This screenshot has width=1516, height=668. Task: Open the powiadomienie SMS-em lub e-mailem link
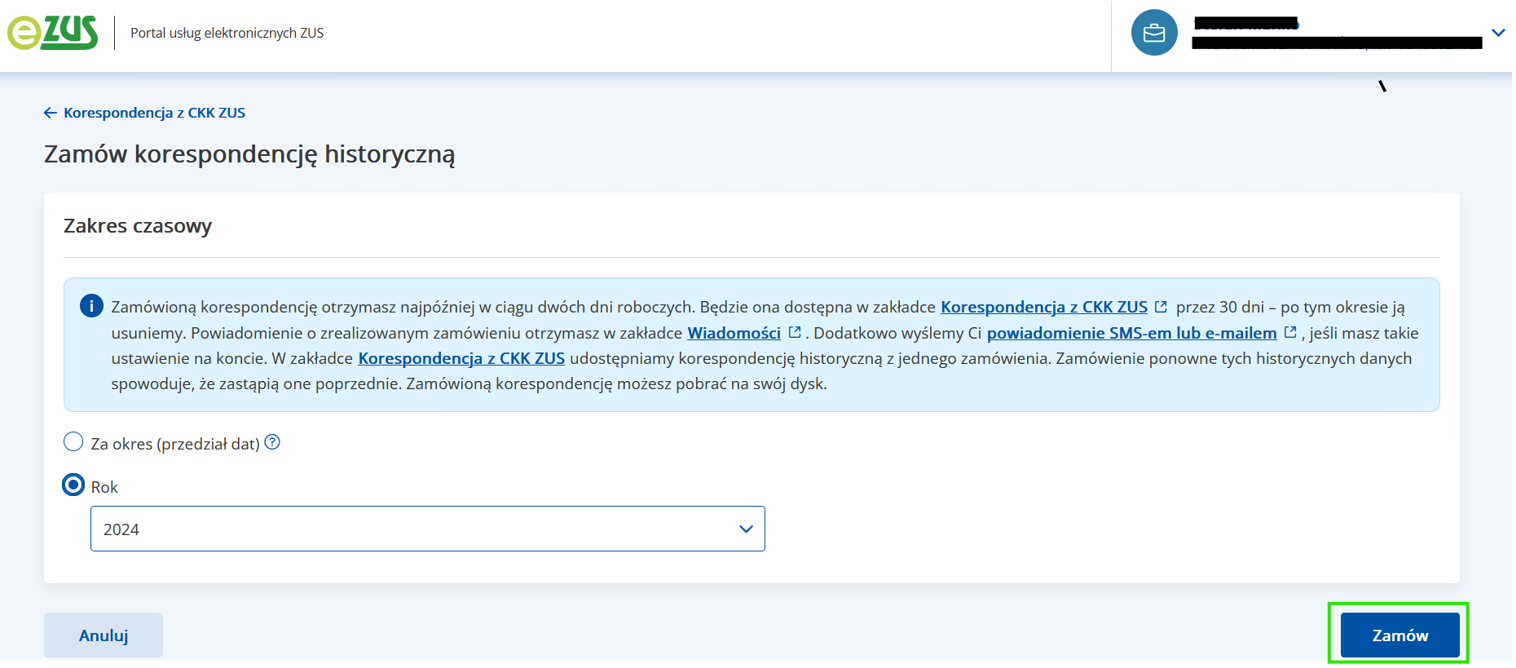coord(1131,333)
